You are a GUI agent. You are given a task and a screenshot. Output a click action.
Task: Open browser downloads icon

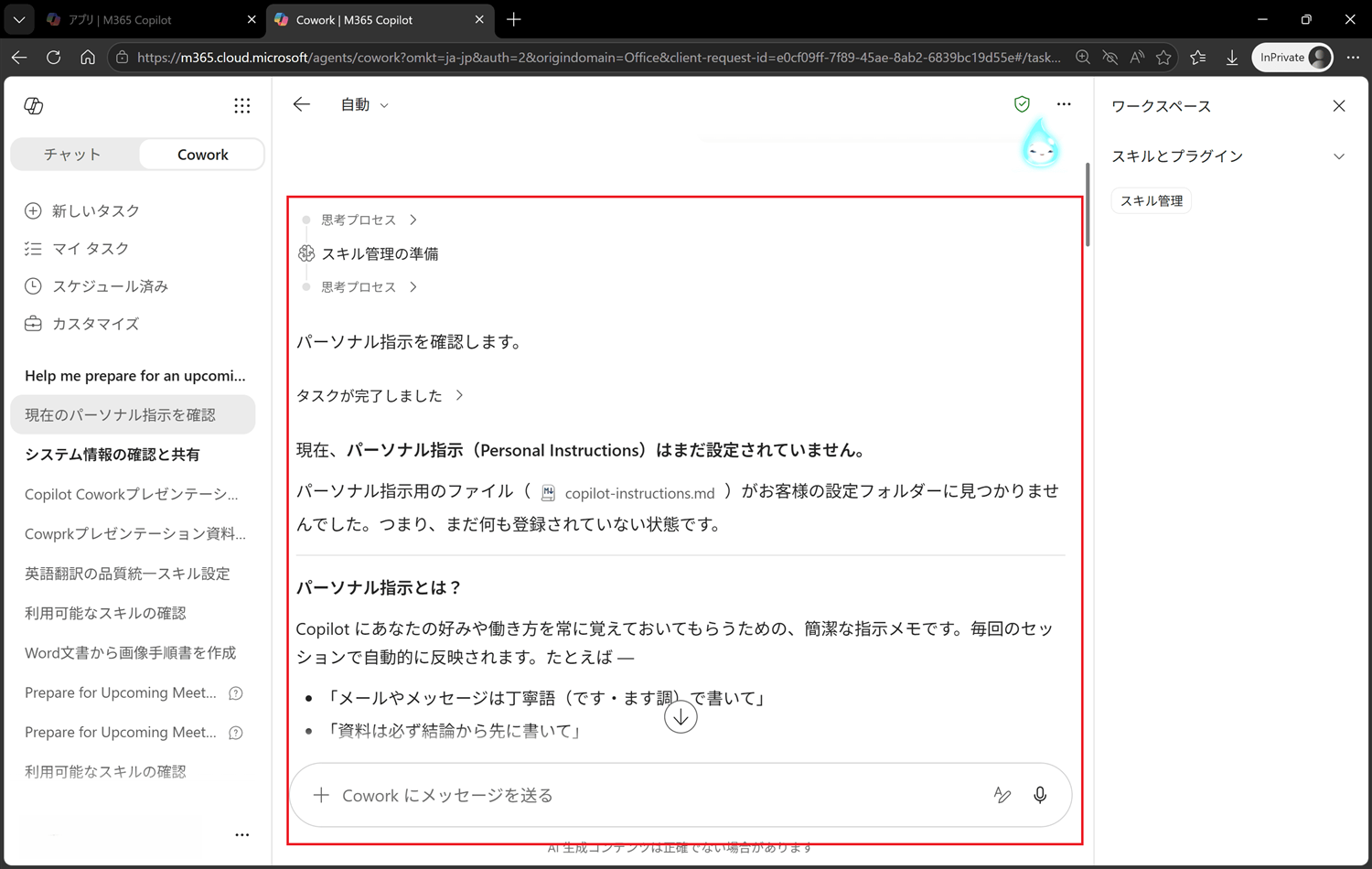click(1232, 57)
